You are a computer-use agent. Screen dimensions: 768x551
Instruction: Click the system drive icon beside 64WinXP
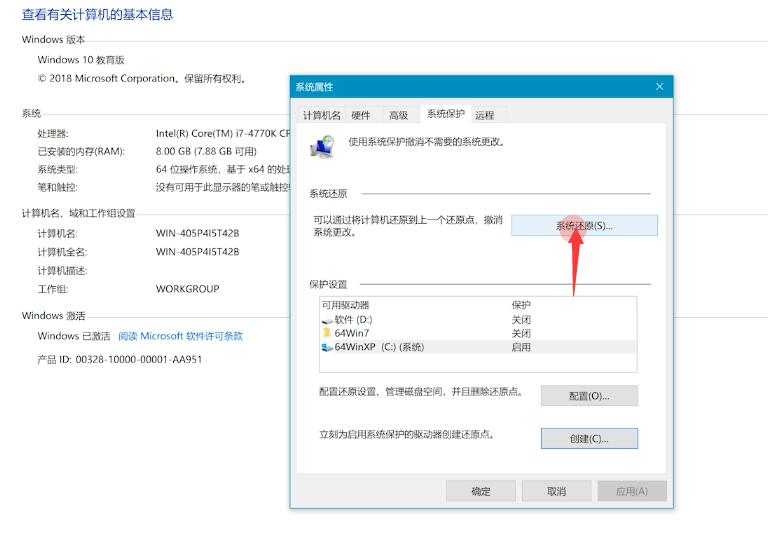pyautogui.click(x=327, y=347)
